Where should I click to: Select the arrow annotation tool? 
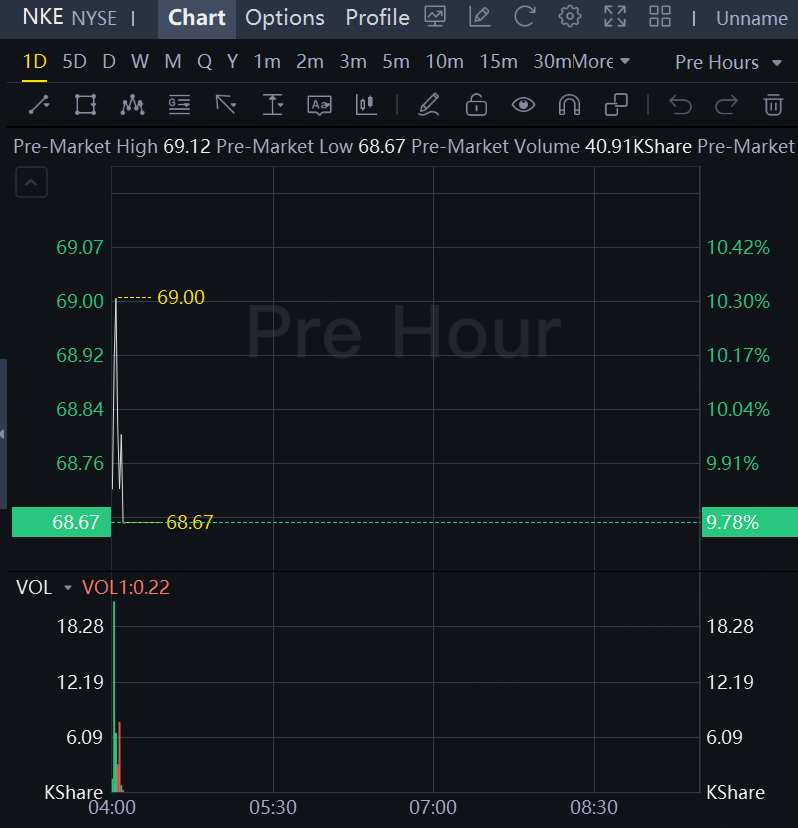[226, 105]
